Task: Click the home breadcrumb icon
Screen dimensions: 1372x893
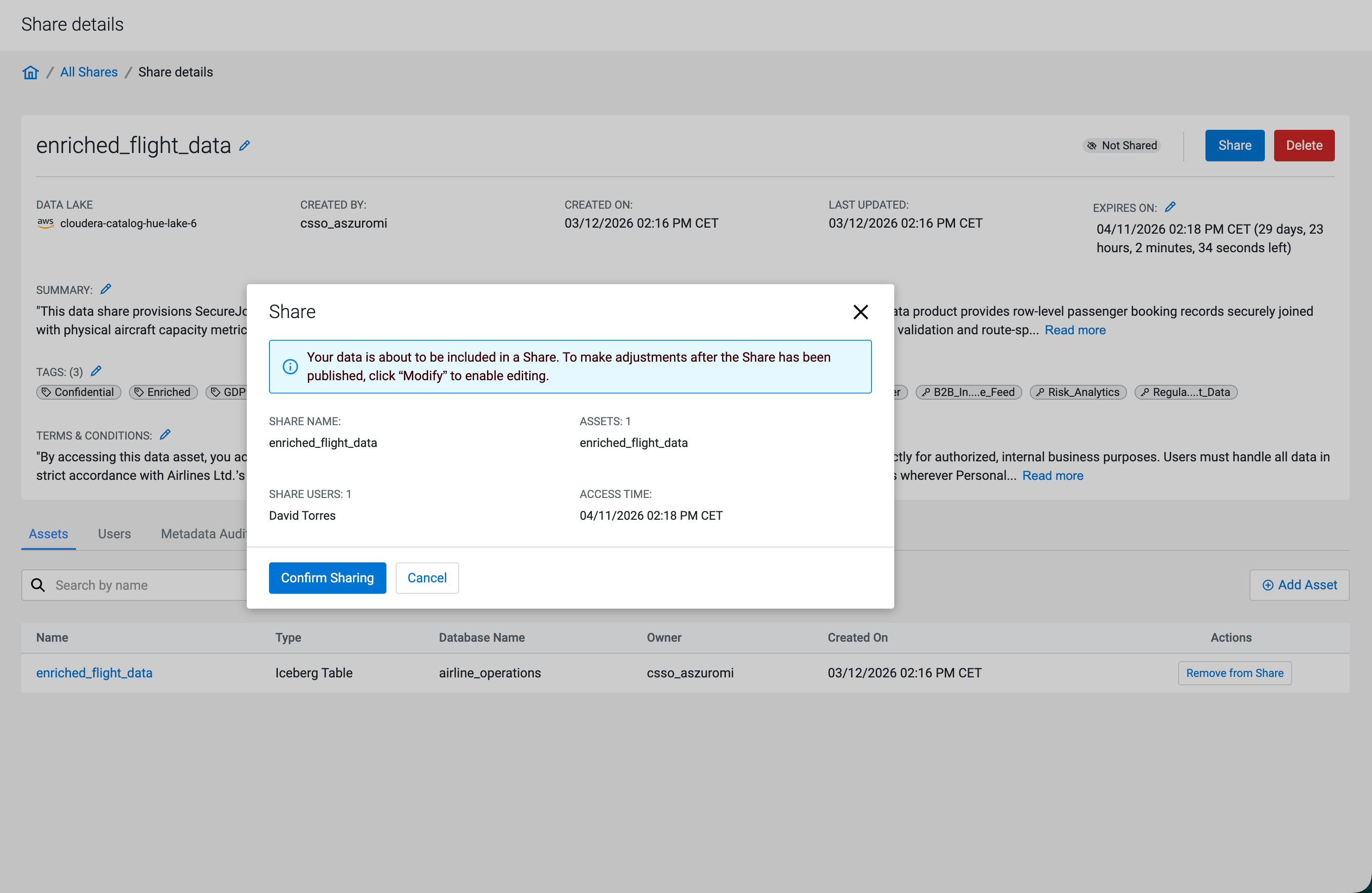Action: 31,72
